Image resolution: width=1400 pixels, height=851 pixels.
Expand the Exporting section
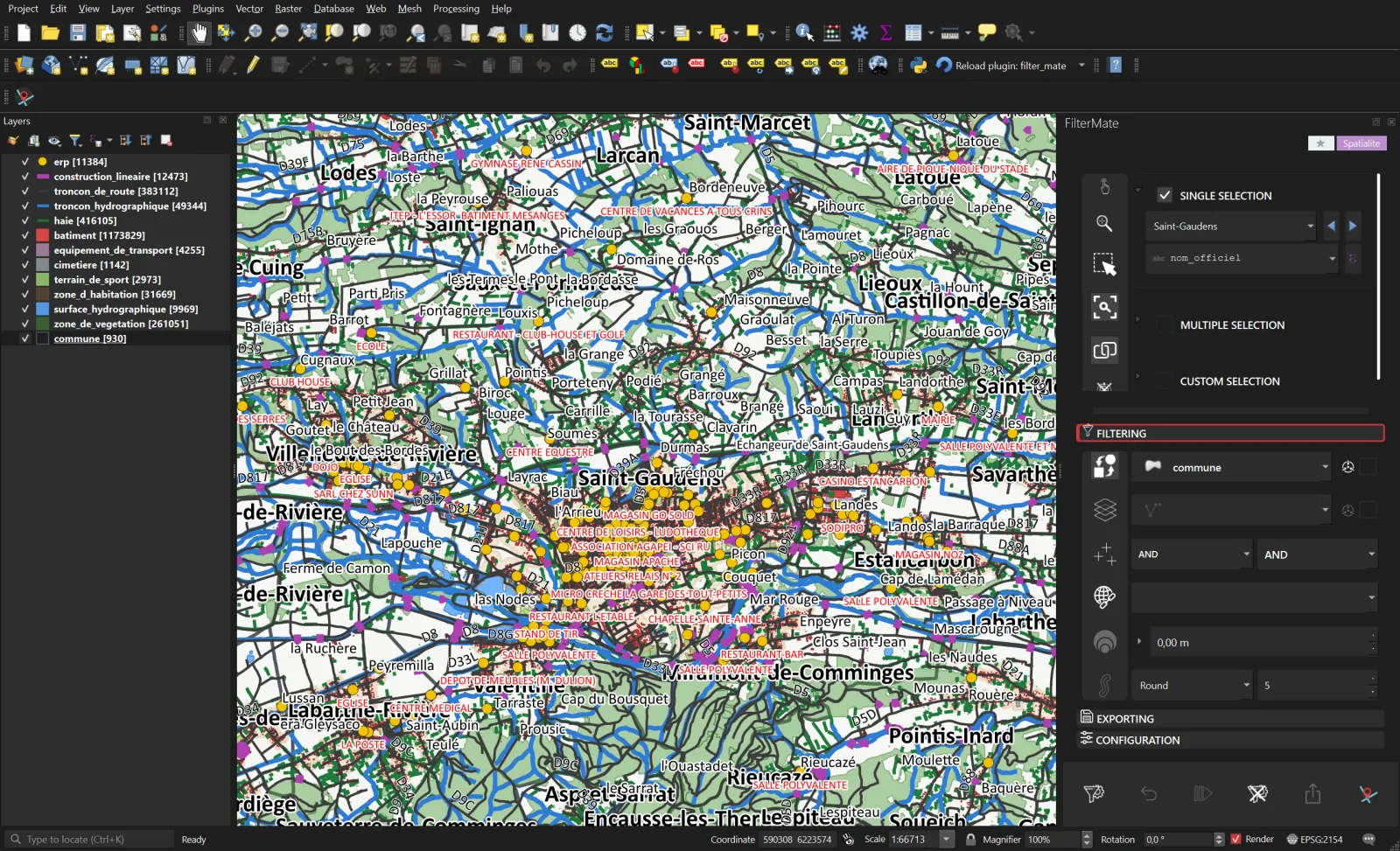coord(1230,718)
